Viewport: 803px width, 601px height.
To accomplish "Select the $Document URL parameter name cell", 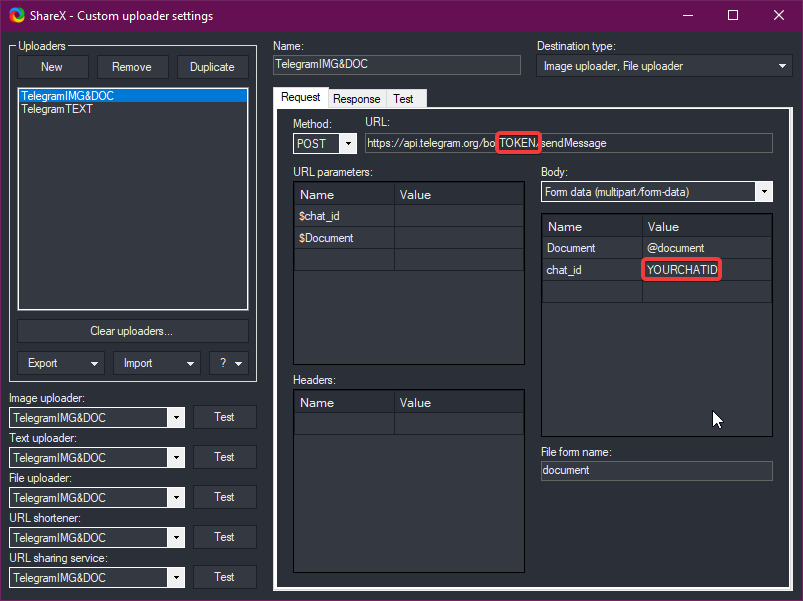I will [x=344, y=238].
